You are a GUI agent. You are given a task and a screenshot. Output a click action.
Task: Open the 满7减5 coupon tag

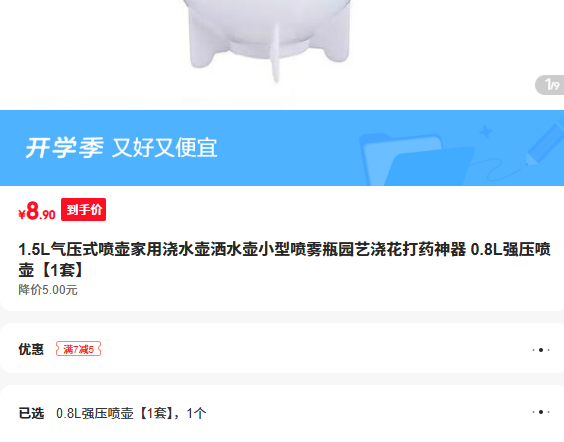click(x=78, y=349)
